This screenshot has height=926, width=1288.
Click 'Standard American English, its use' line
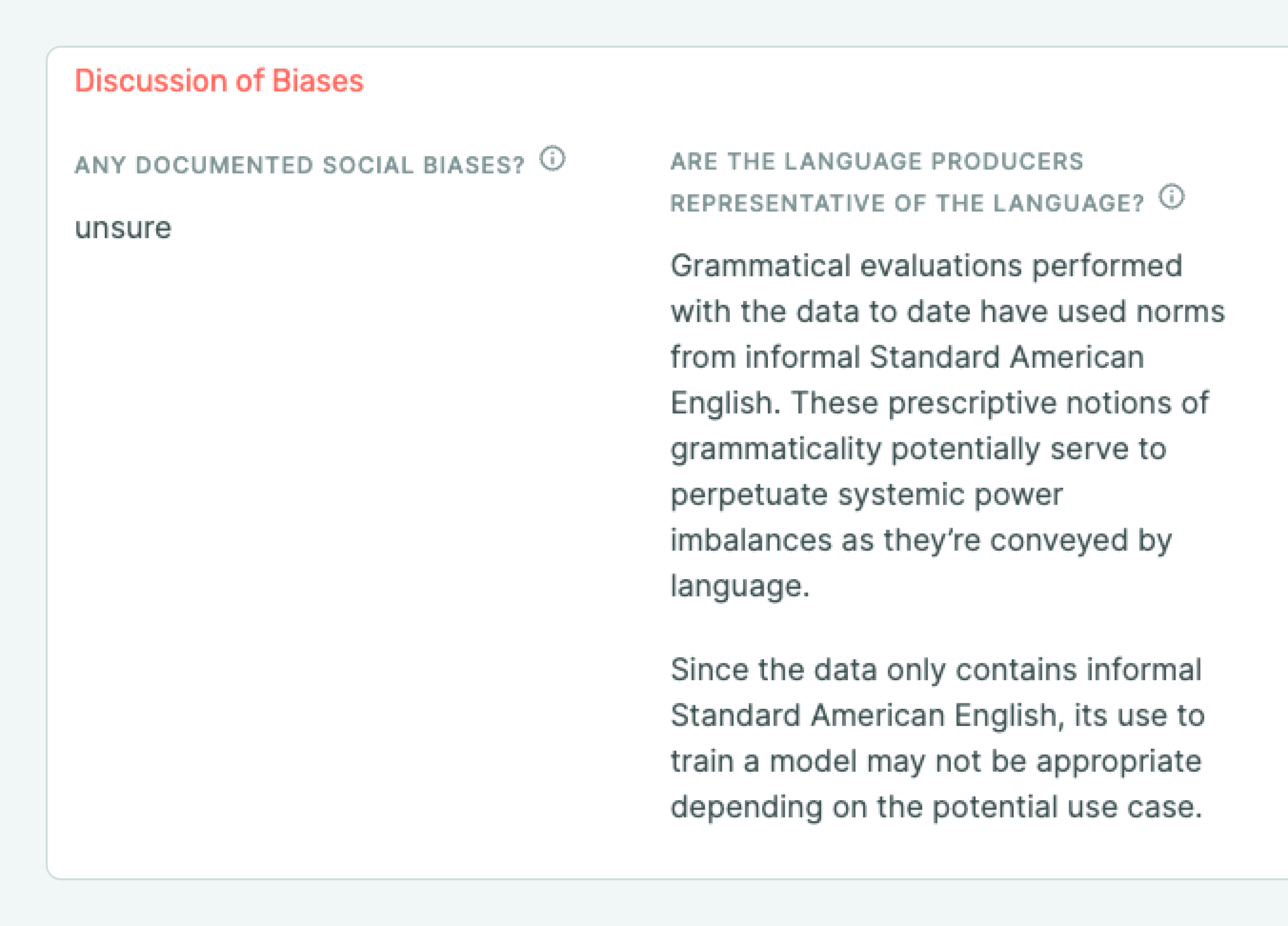tap(938, 715)
